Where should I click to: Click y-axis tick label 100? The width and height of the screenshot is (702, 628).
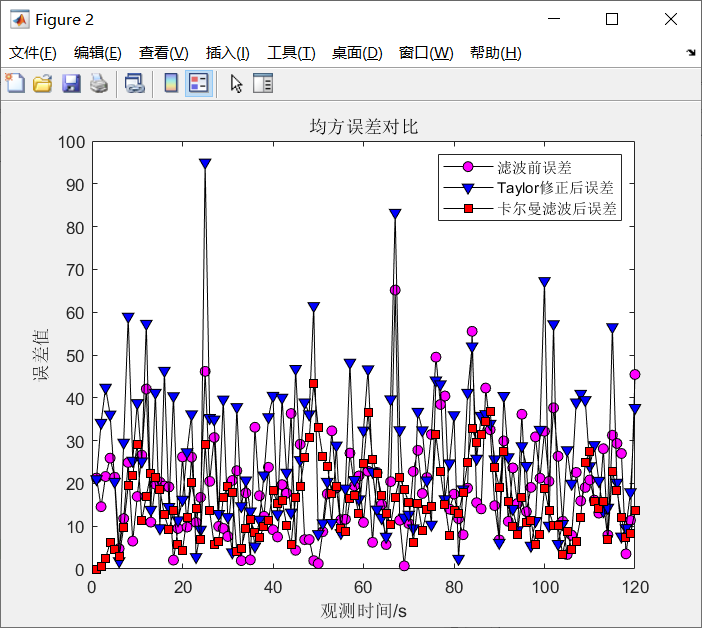(x=72, y=142)
